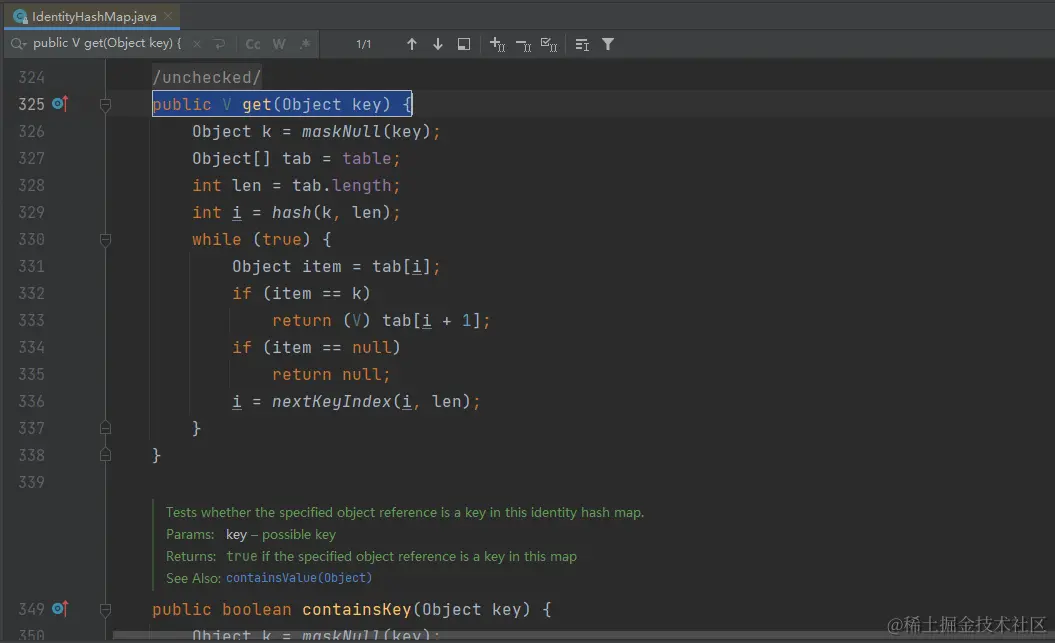Unselect occurrence icon in search bar
Viewport: 1055px width, 643px height.
523,44
